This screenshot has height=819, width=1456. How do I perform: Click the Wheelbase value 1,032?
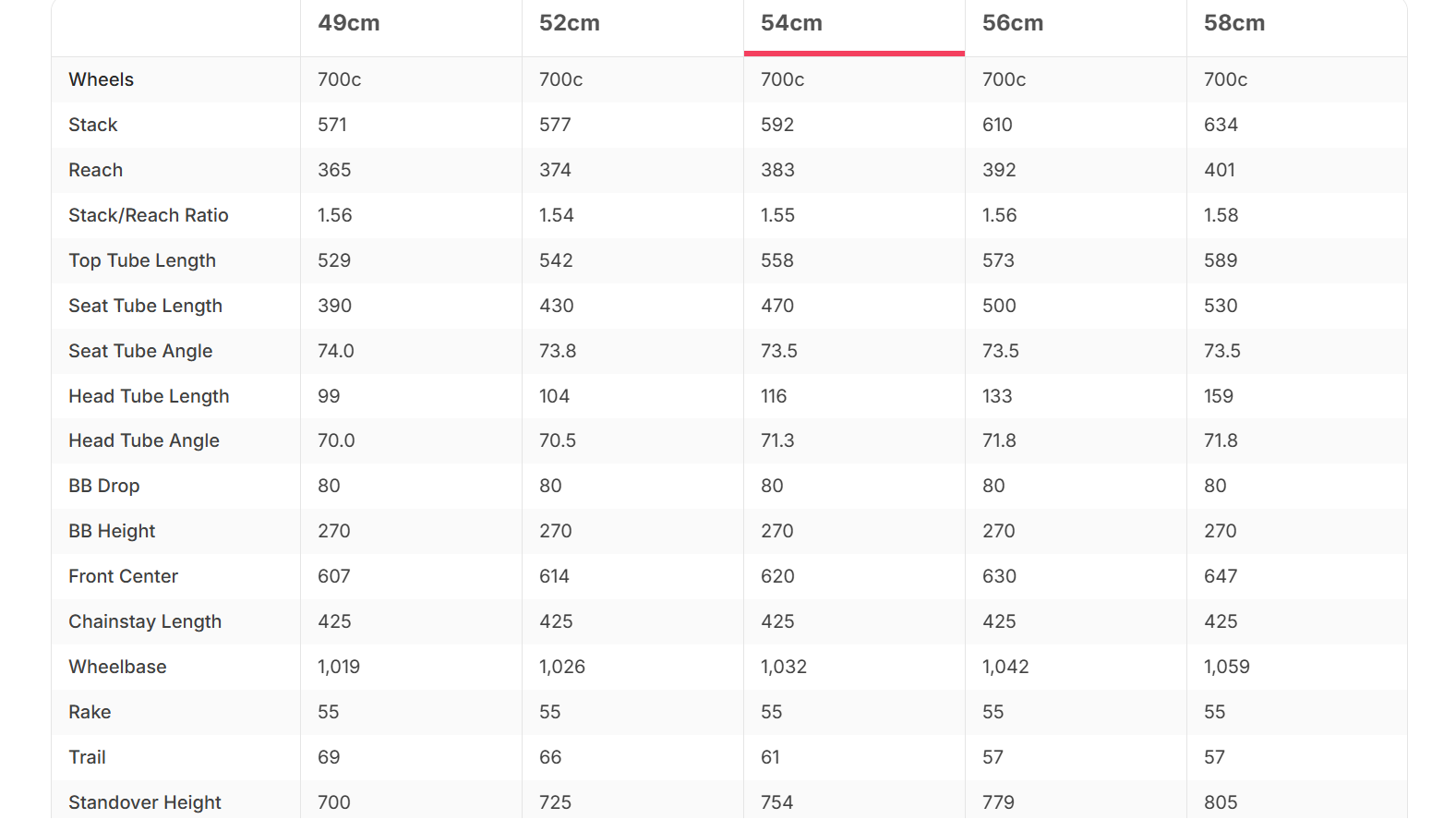tap(784, 667)
